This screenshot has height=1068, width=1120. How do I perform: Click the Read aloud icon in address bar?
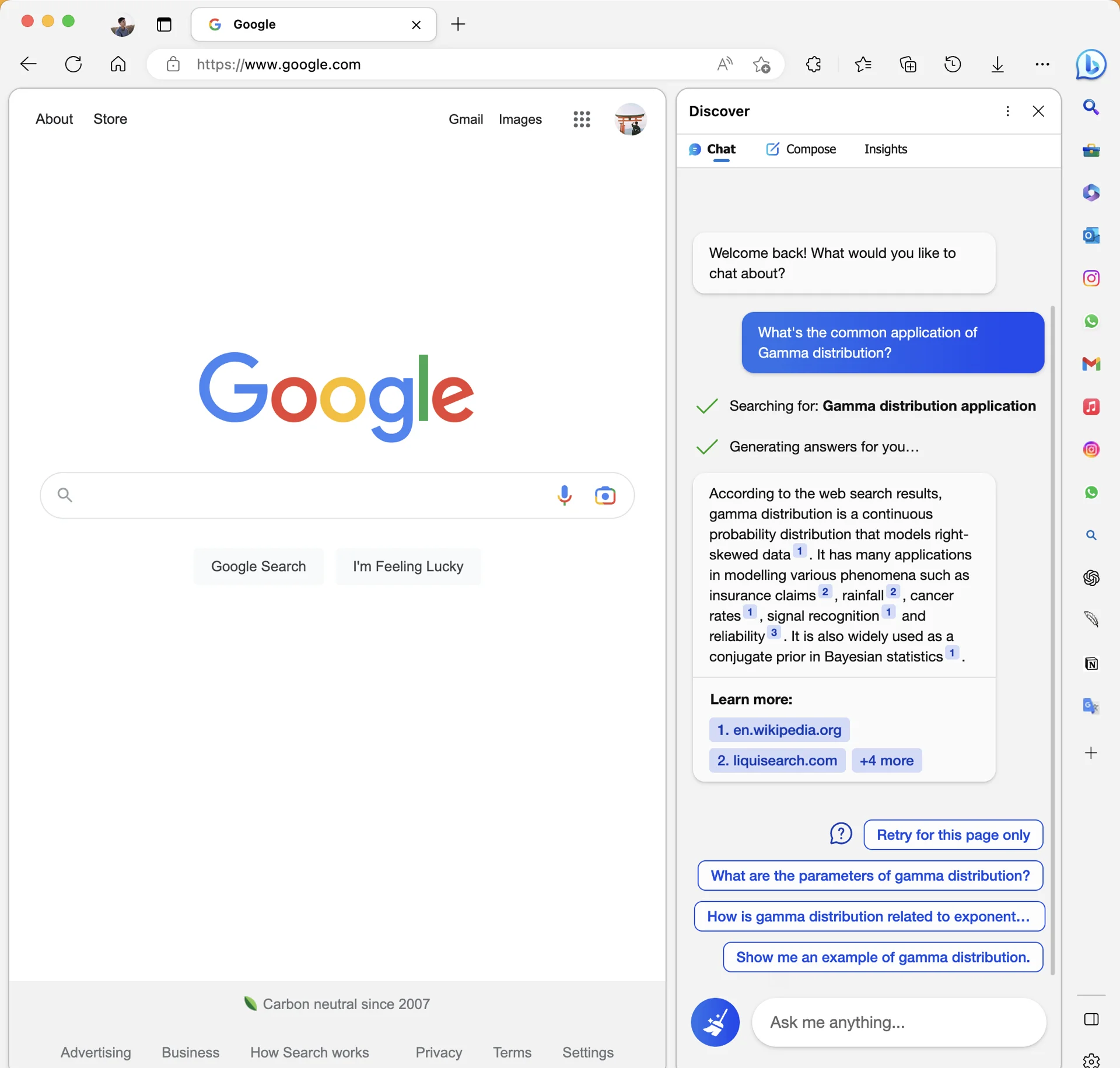coord(724,64)
